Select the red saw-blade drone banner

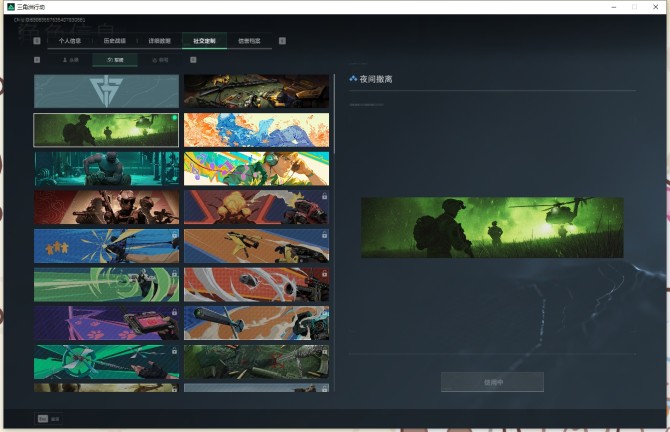pyautogui.click(x=256, y=285)
